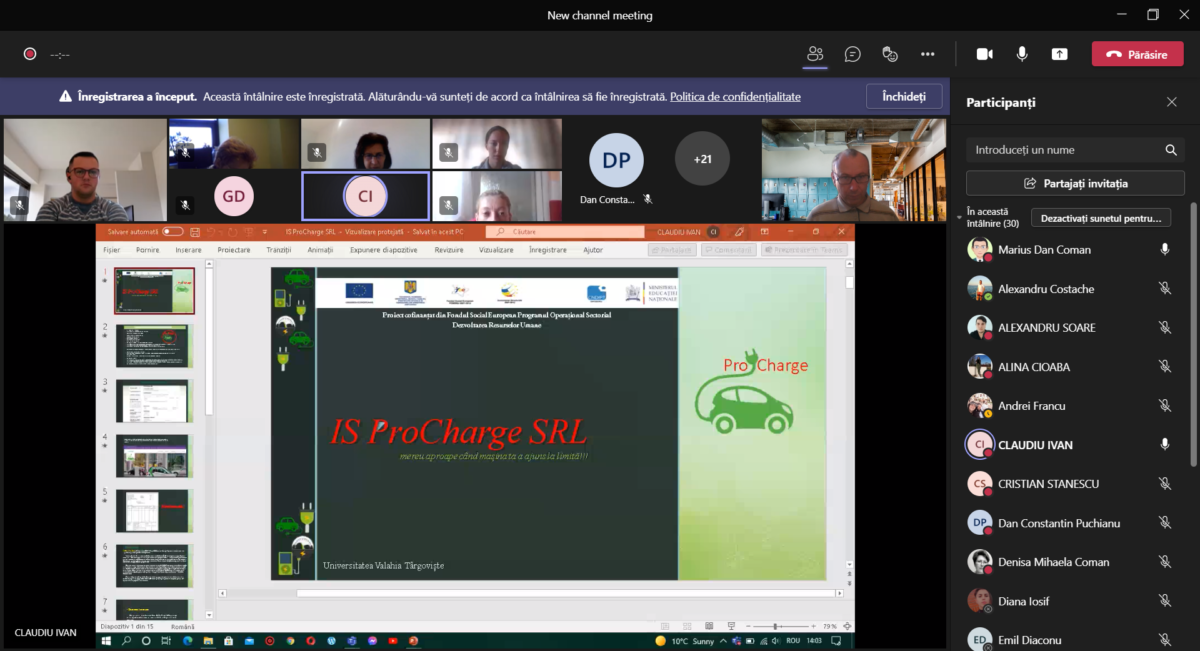Click the Introduceți un nume field

point(1060,150)
